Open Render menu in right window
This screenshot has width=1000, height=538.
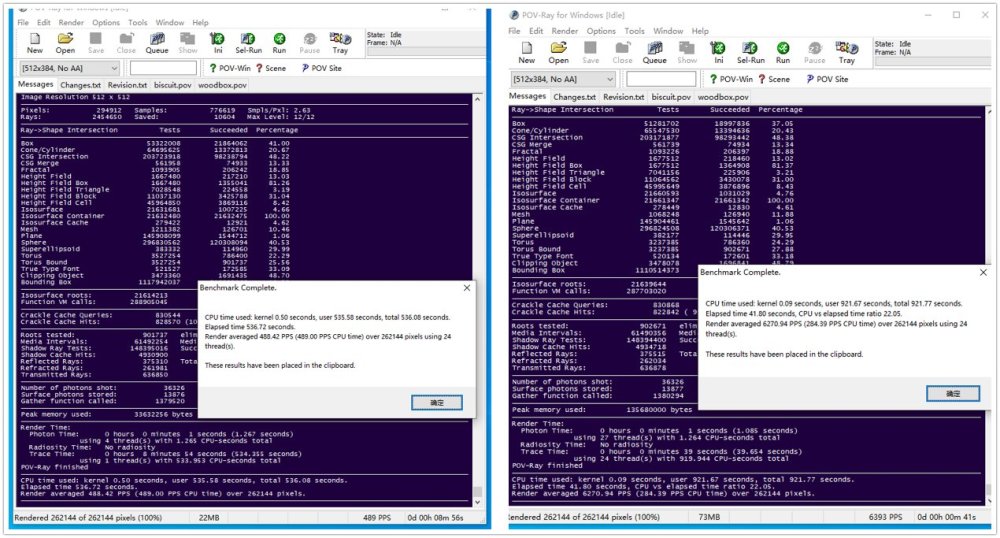coord(565,31)
